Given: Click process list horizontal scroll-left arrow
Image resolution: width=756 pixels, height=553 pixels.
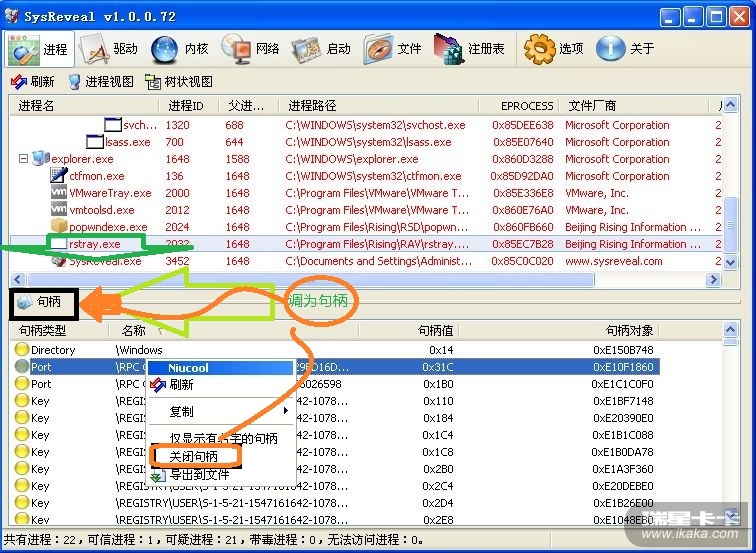Looking at the screenshot, I should click(18, 279).
